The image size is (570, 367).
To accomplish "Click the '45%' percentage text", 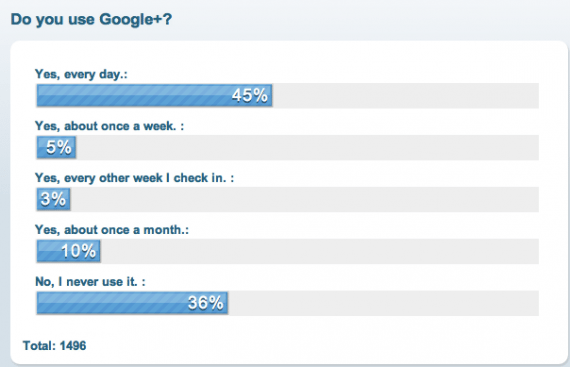I will (249, 96).
